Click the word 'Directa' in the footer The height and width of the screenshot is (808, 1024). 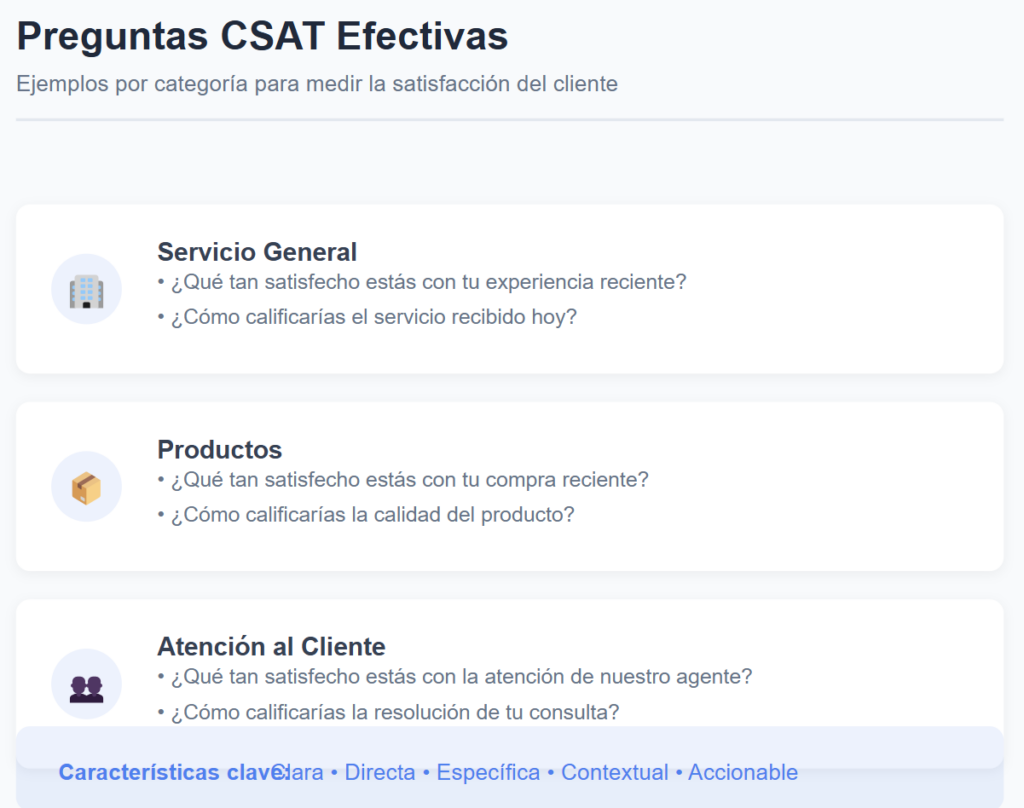coord(379,773)
